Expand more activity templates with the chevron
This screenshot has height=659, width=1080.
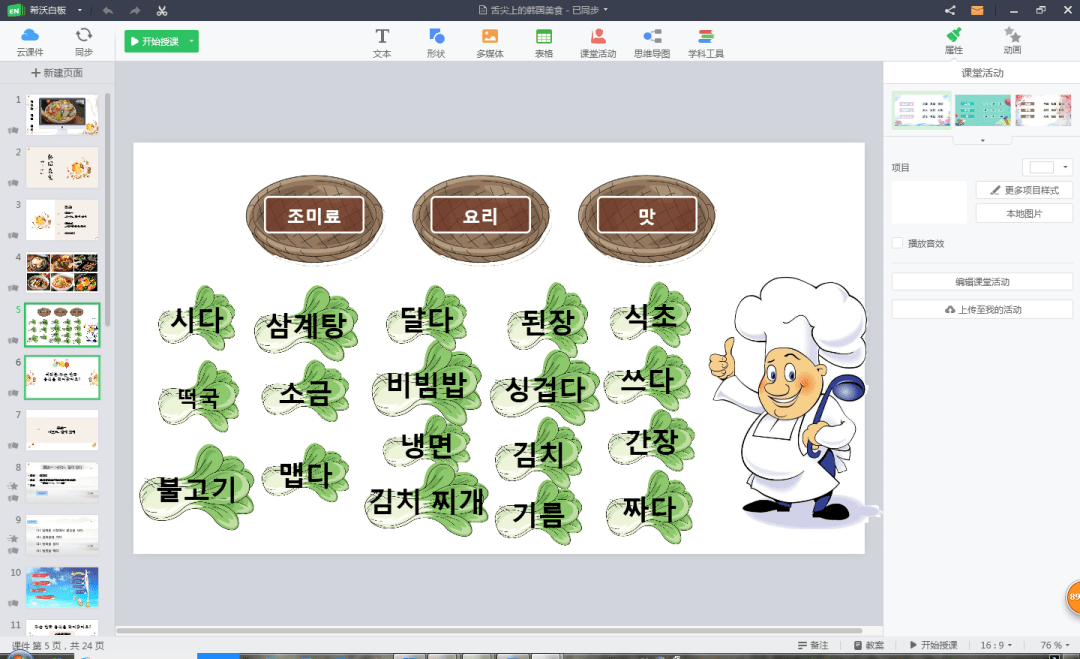pyautogui.click(x=982, y=140)
